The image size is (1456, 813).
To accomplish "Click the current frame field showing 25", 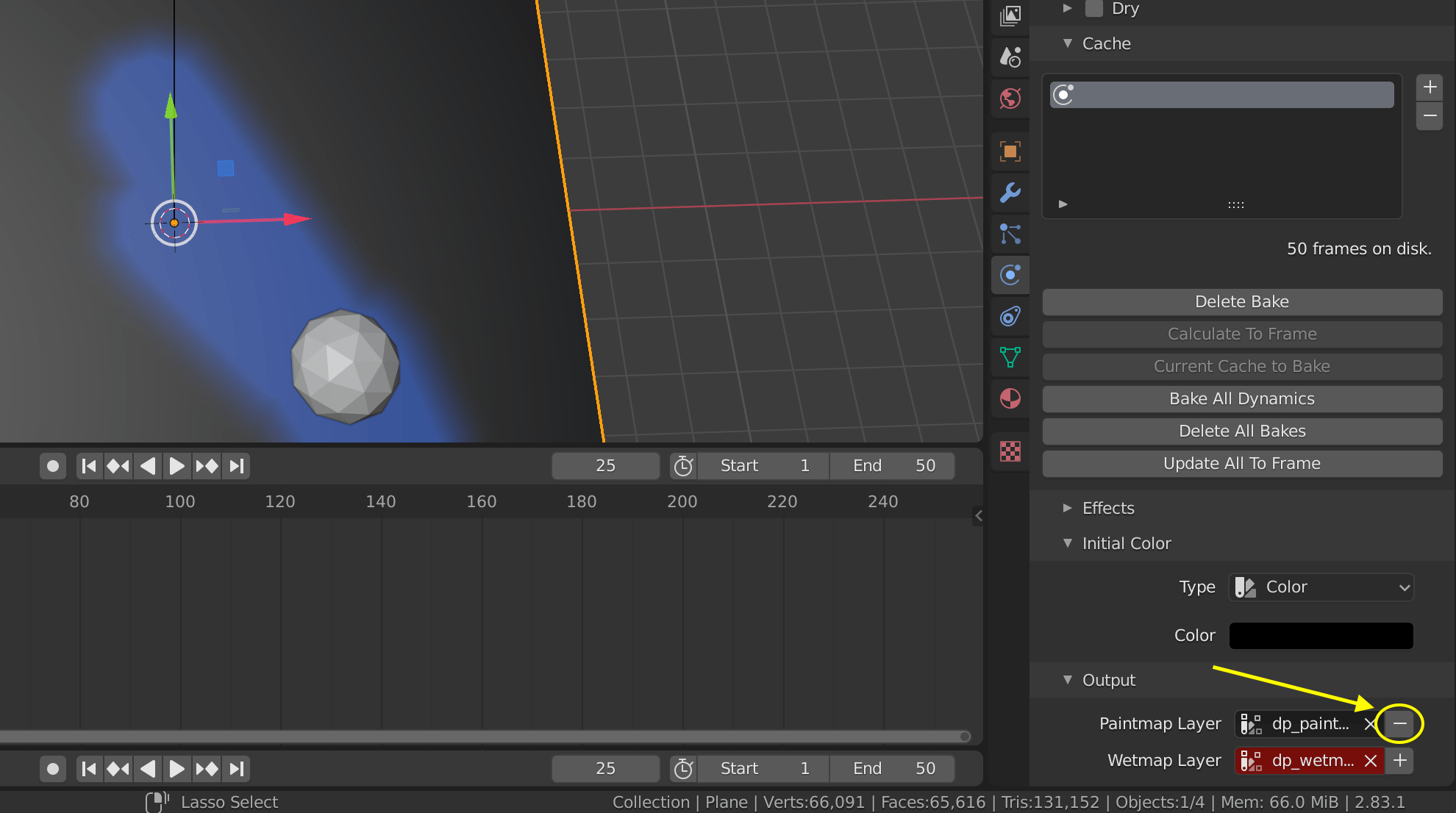I will (x=604, y=465).
